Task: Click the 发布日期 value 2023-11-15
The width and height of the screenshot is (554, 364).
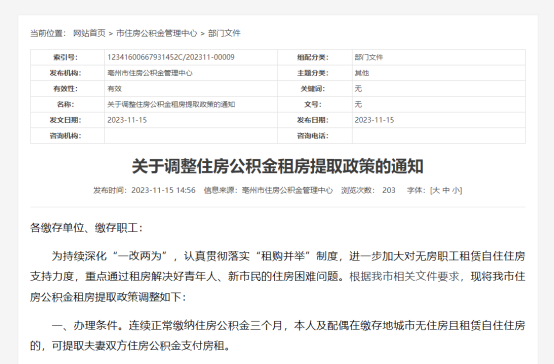Action: coord(374,120)
